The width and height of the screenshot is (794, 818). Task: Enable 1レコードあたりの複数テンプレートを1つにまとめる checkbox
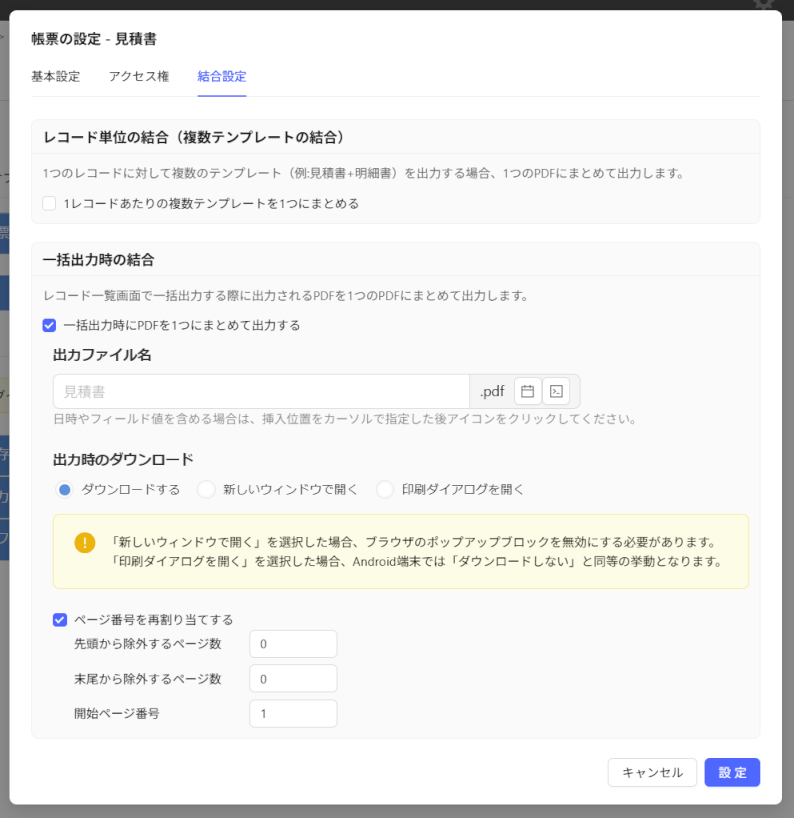click(49, 203)
